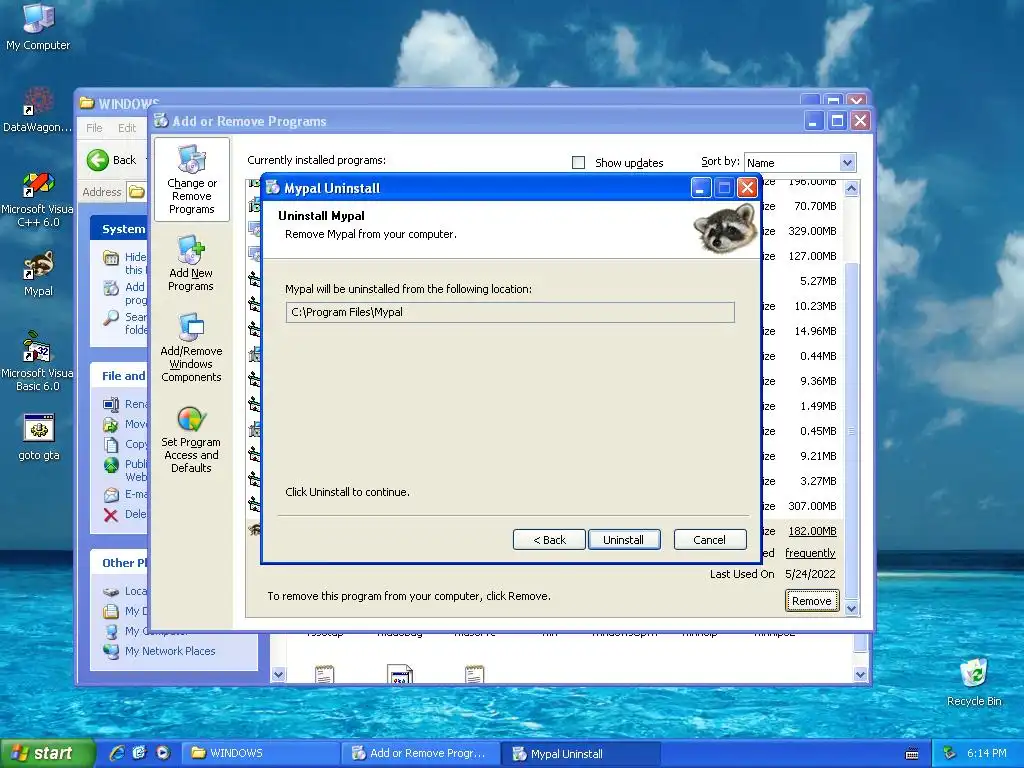The width and height of the screenshot is (1024, 768).
Task: Click the Delete red X icon in WINDOWS window
Action: click(111, 515)
